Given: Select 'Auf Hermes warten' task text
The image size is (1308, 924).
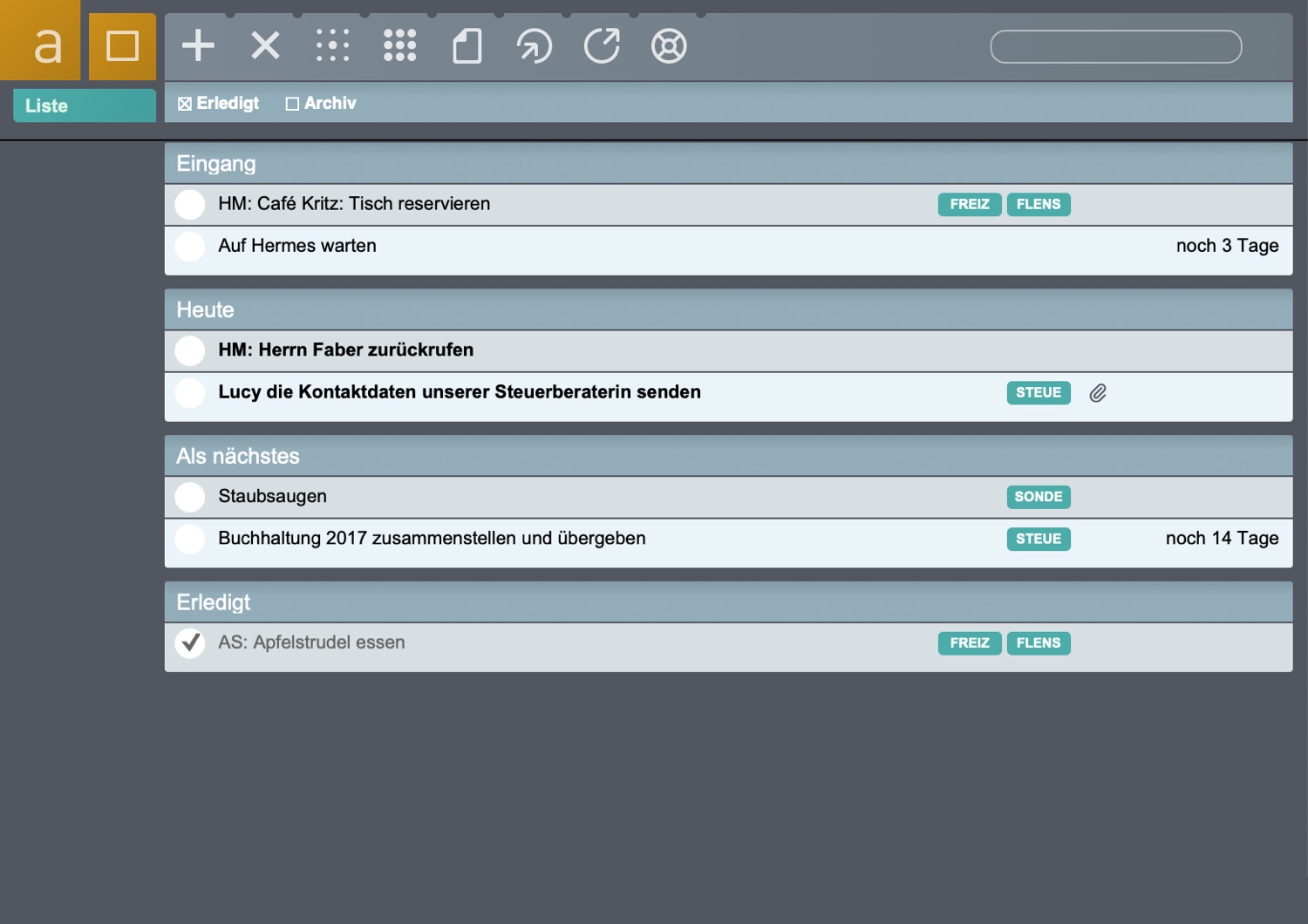Looking at the screenshot, I should coord(297,246).
